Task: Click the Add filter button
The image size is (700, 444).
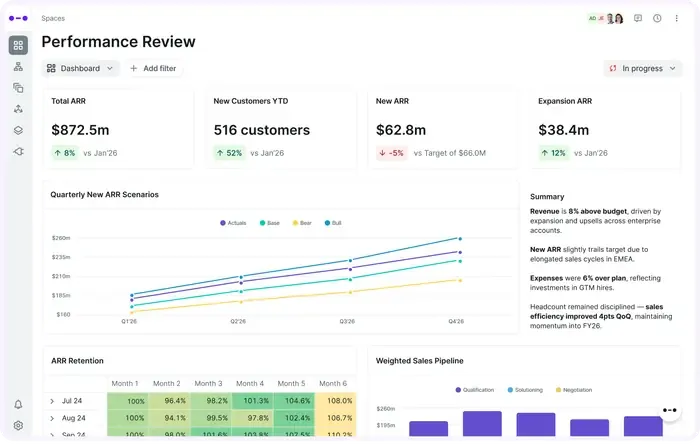Action: tap(154, 68)
